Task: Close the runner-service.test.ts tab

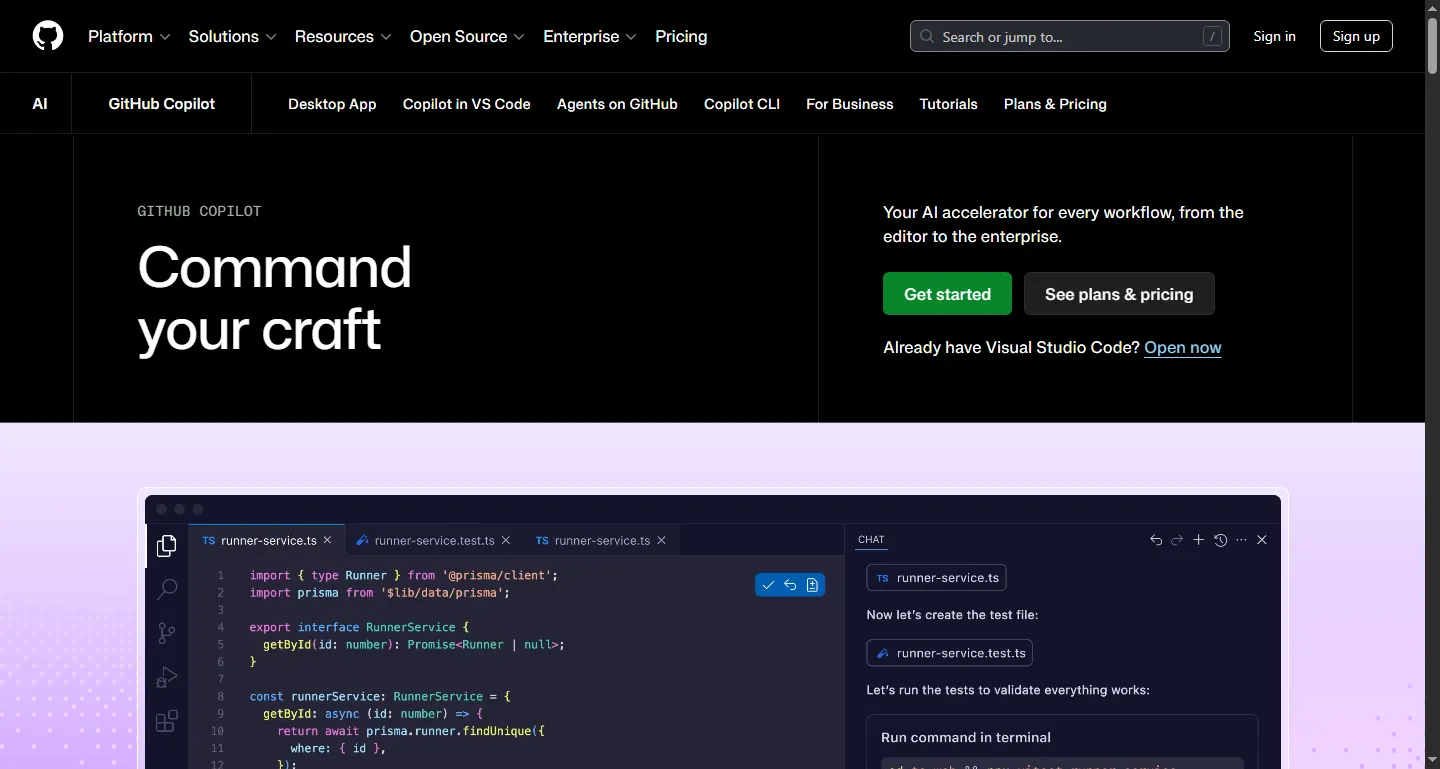Action: tap(506, 540)
